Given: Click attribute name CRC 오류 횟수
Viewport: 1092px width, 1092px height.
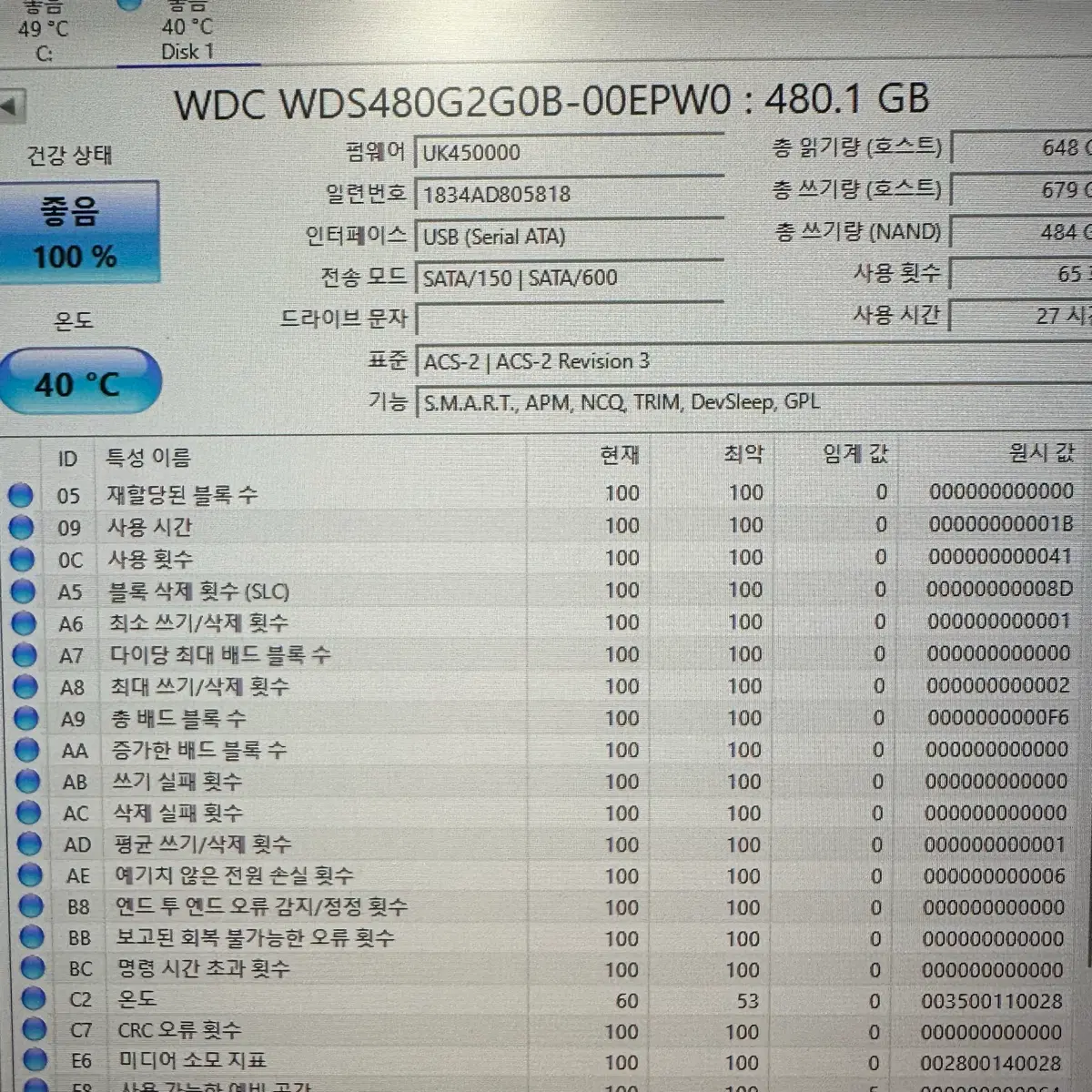Looking at the screenshot, I should coord(179,1030).
